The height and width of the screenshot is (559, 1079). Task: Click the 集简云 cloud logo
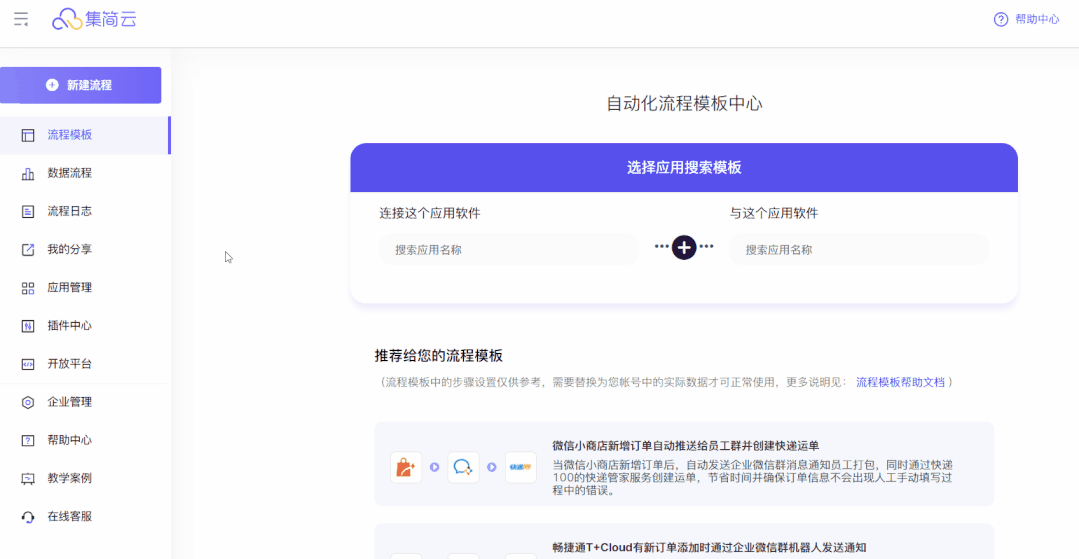point(94,19)
